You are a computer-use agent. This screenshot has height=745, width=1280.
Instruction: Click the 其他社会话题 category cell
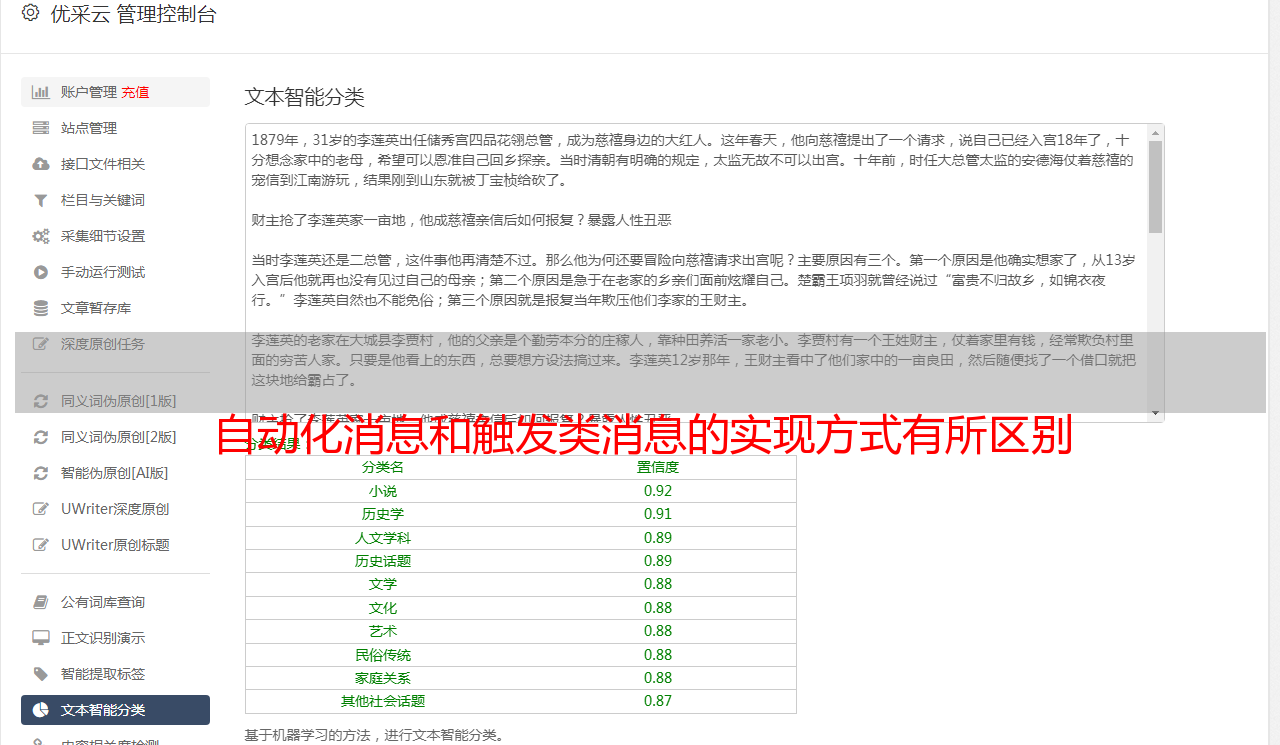(x=383, y=701)
